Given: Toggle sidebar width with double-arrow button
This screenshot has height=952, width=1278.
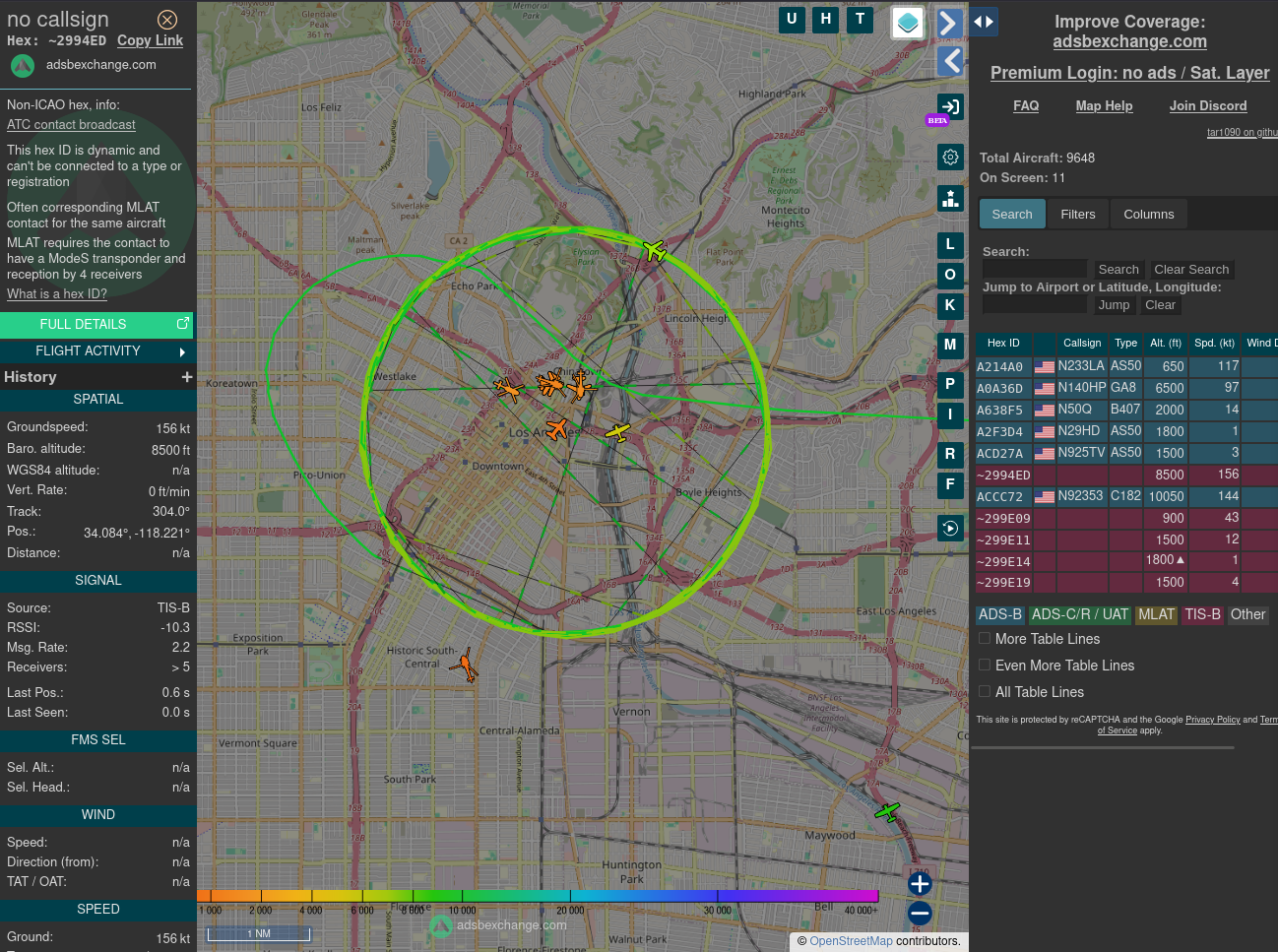Looking at the screenshot, I should tap(984, 22).
